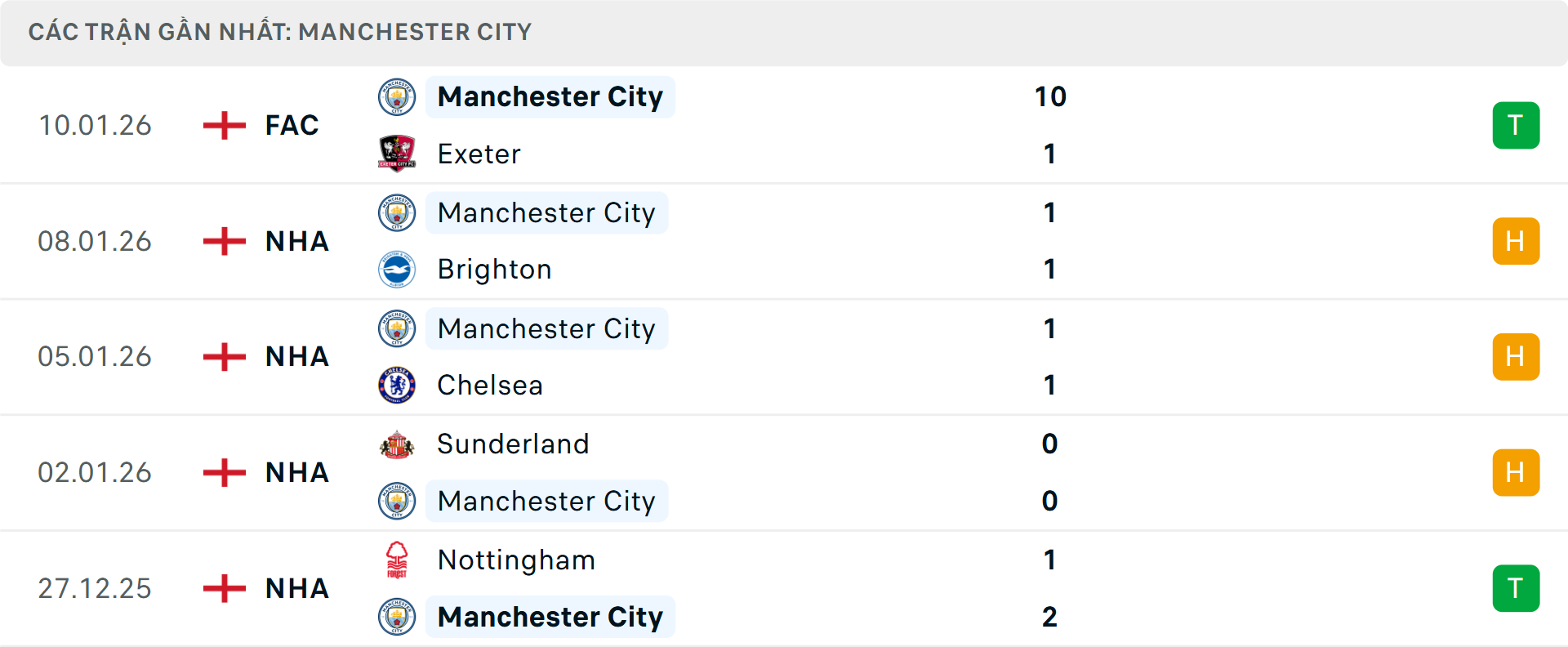Click the Manchester City club crest in the FAC match
The height and width of the screenshot is (647, 1568).
coord(397,96)
